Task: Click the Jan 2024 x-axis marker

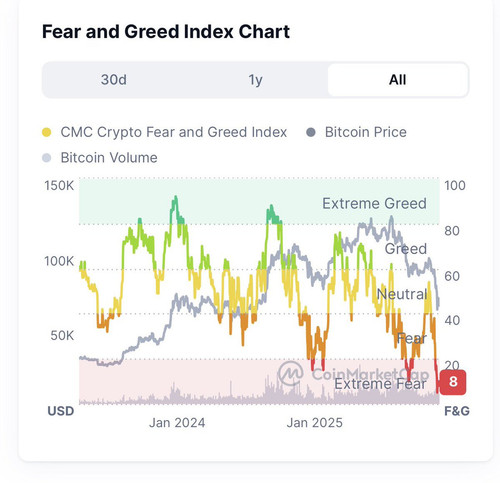Action: pos(177,423)
